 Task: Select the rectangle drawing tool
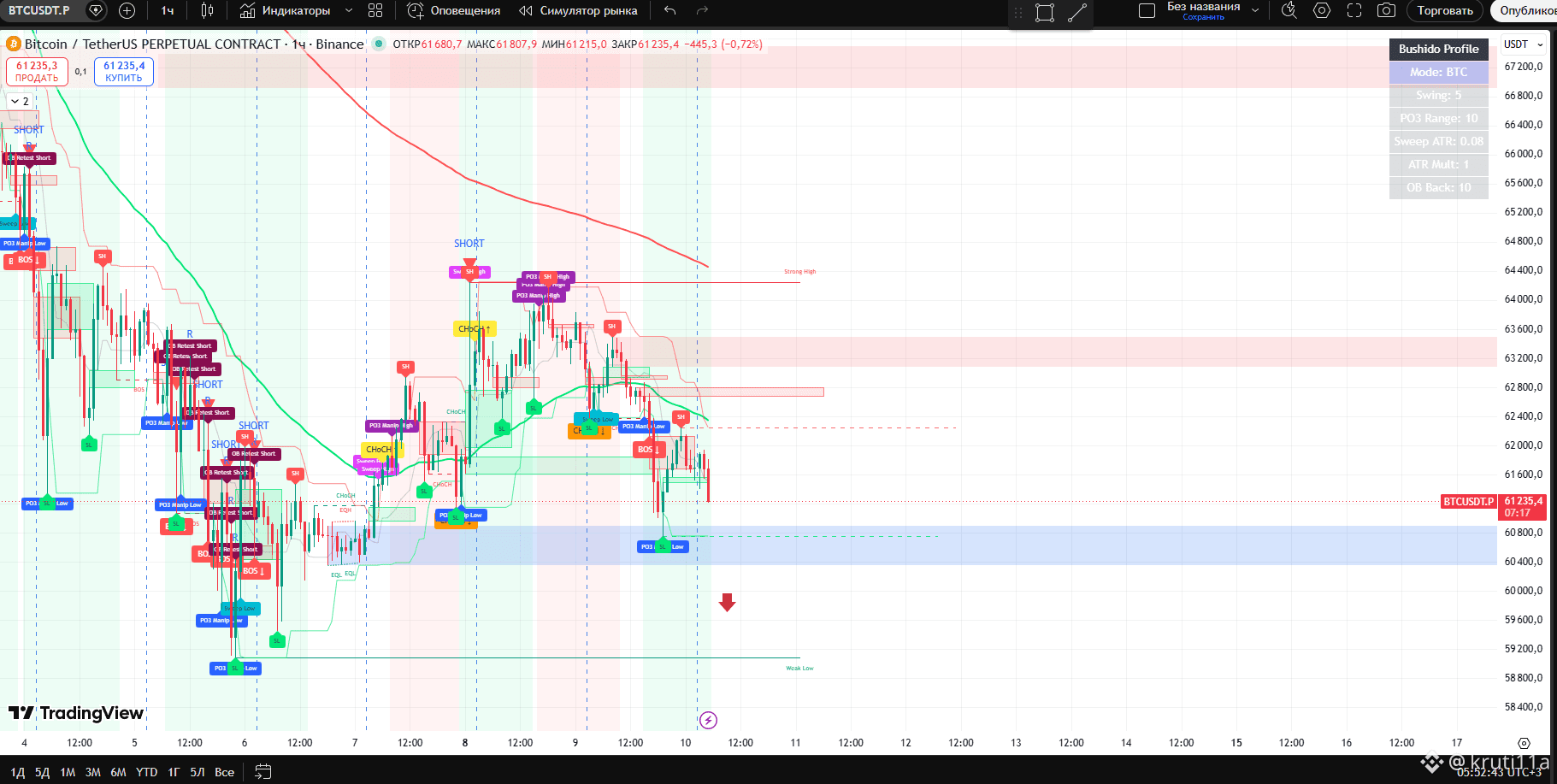pos(1045,12)
